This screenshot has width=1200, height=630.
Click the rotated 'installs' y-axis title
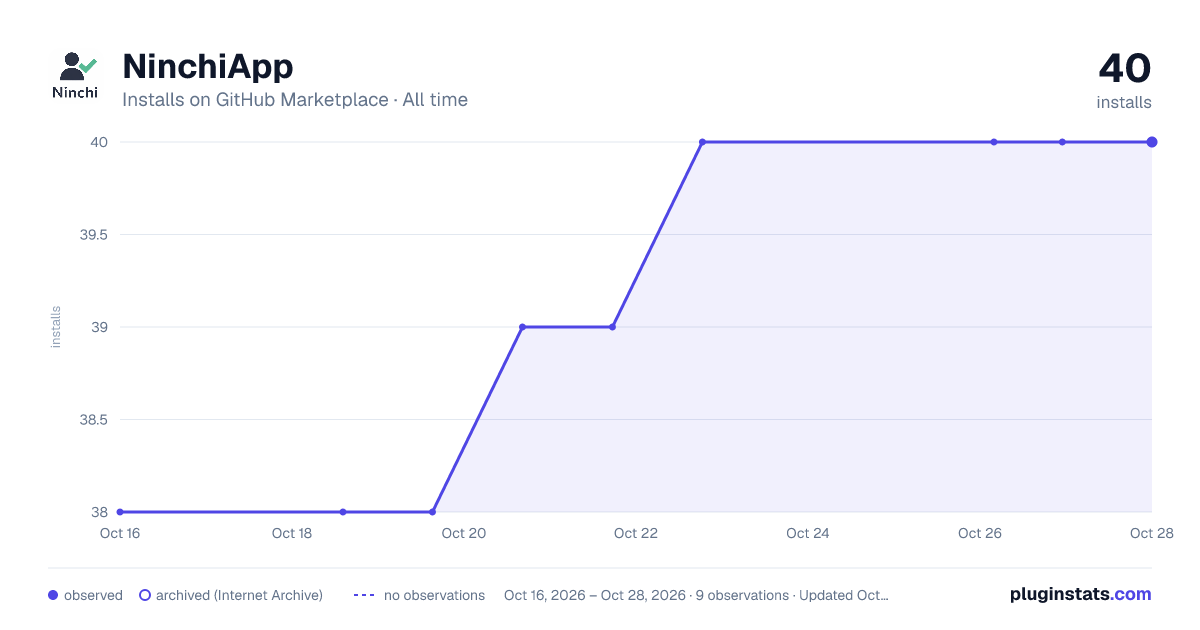56,327
